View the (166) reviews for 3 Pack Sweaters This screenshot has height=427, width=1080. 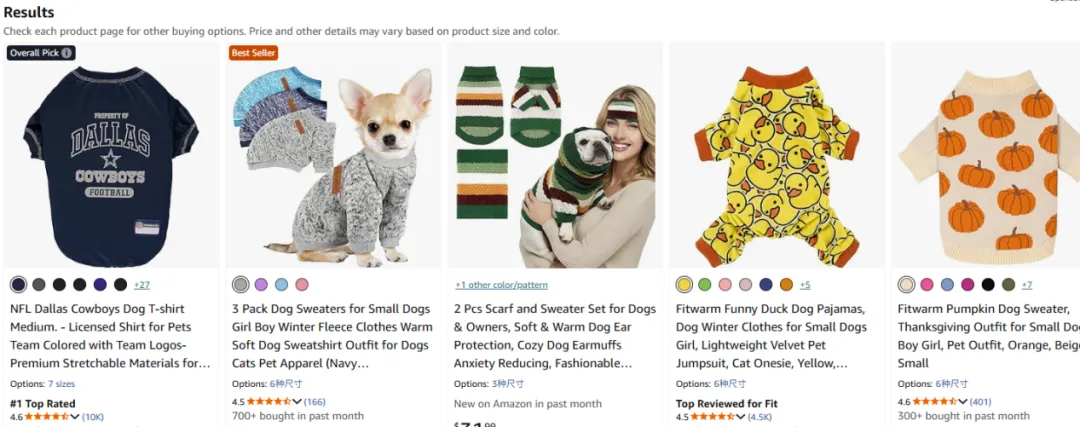[315, 401]
